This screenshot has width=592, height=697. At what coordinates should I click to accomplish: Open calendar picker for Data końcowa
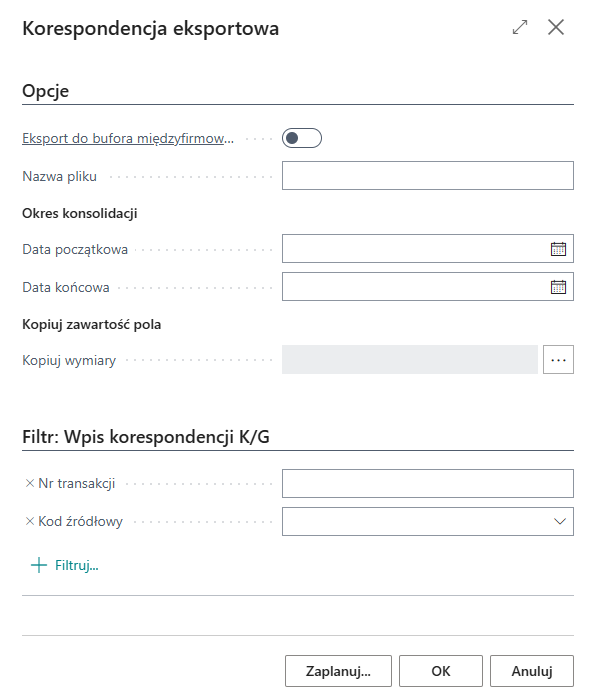(x=558, y=287)
